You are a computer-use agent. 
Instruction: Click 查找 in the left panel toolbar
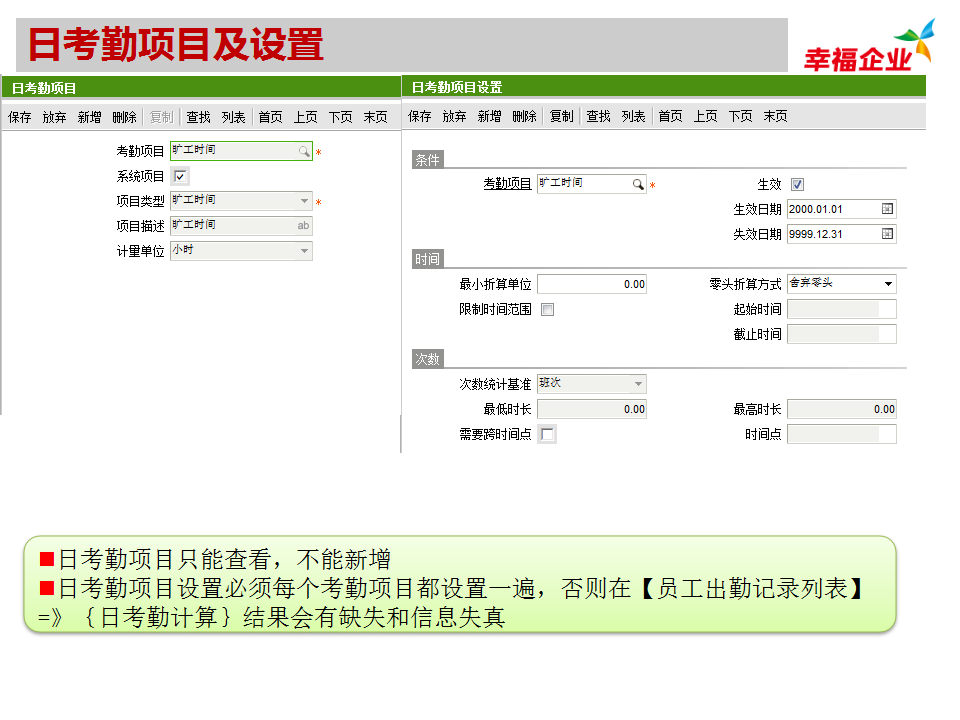pyautogui.click(x=199, y=116)
